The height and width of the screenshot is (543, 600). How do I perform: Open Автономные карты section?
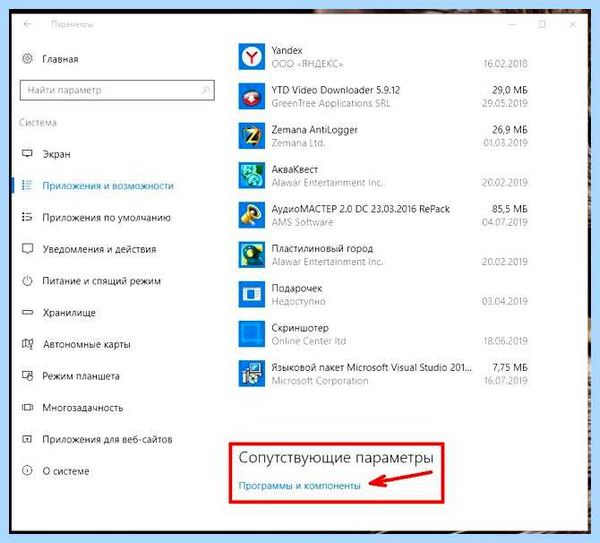pyautogui.click(x=86, y=344)
